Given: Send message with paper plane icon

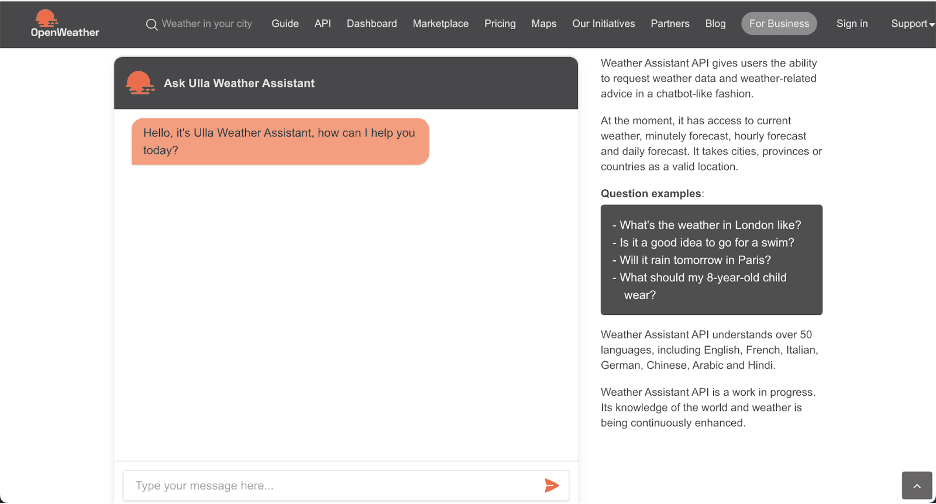Looking at the screenshot, I should (551, 485).
